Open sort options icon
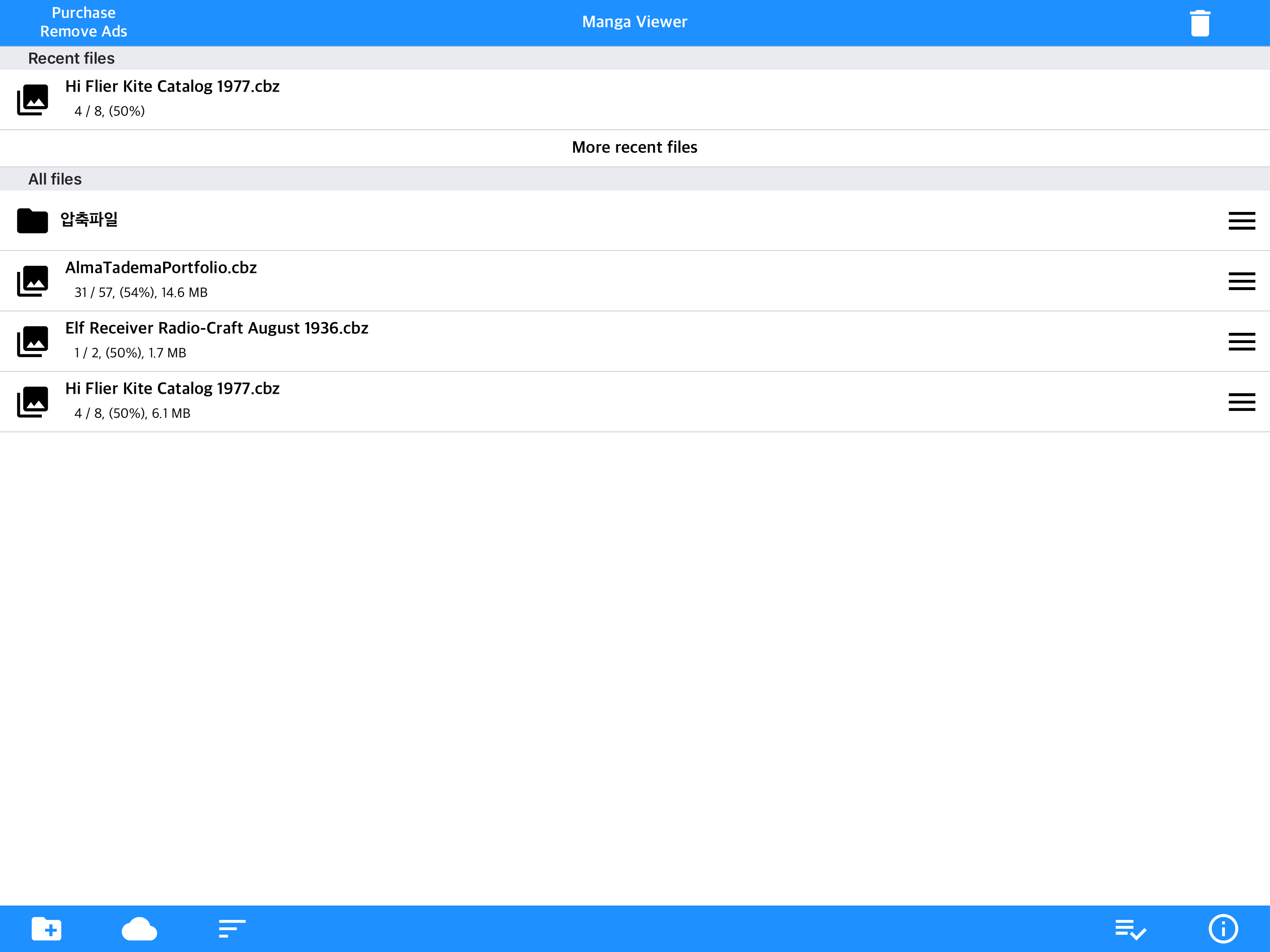The image size is (1270, 952). coord(232,928)
